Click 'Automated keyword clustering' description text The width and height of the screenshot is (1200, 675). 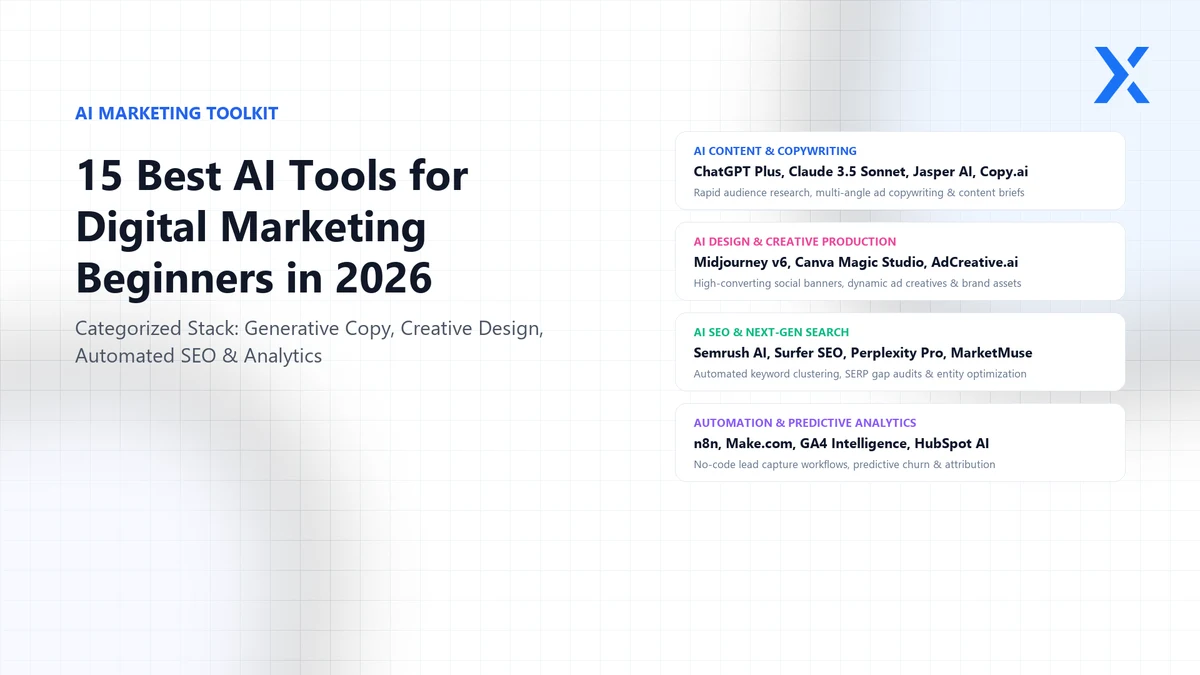click(860, 374)
